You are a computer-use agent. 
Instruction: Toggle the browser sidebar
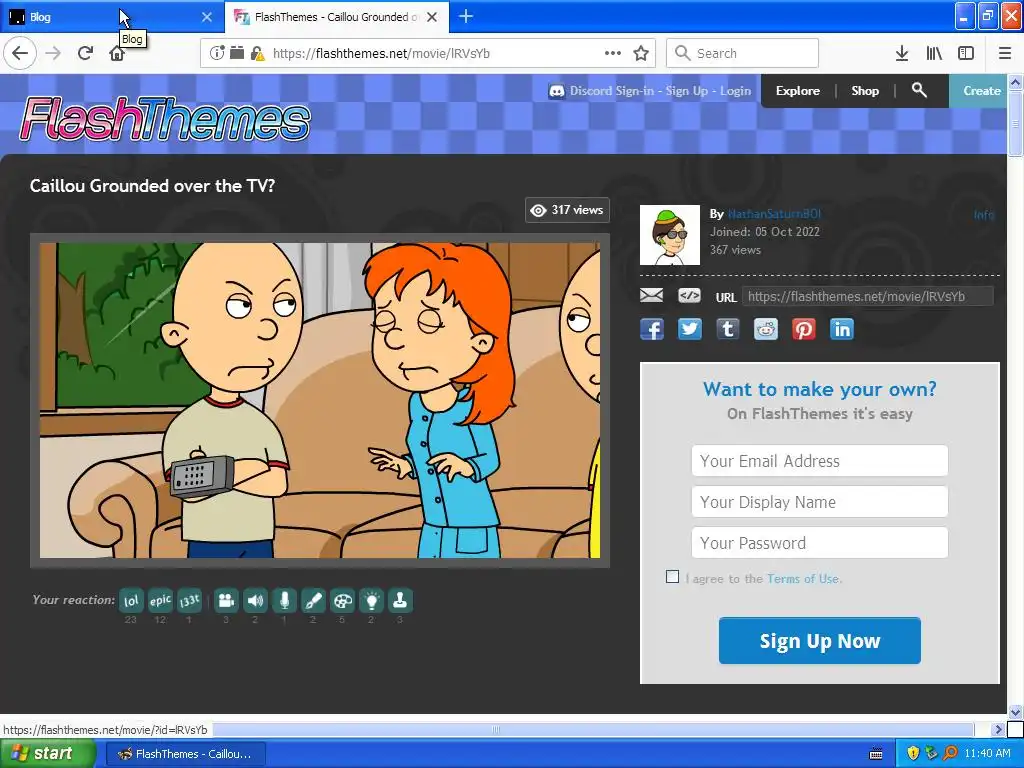click(966, 53)
